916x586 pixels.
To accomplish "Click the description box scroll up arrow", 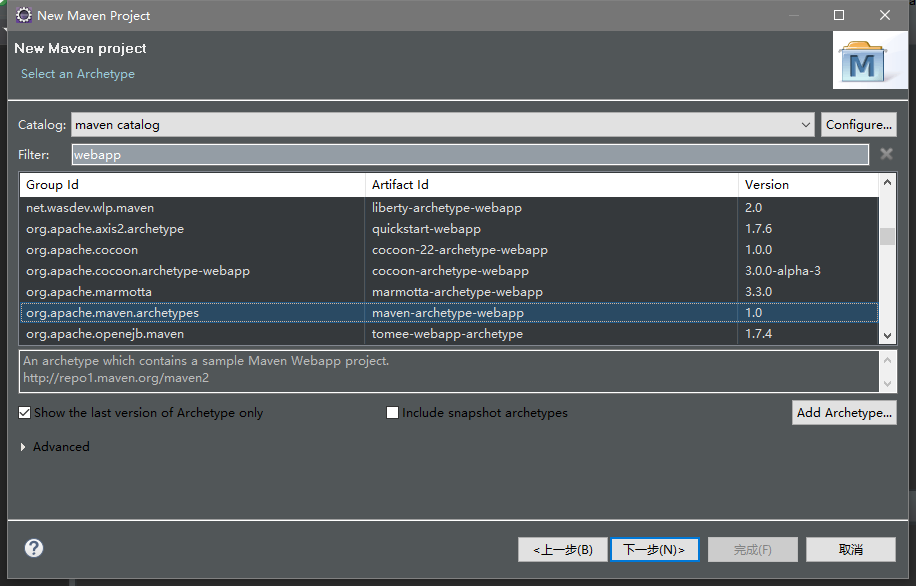I will [x=887, y=360].
